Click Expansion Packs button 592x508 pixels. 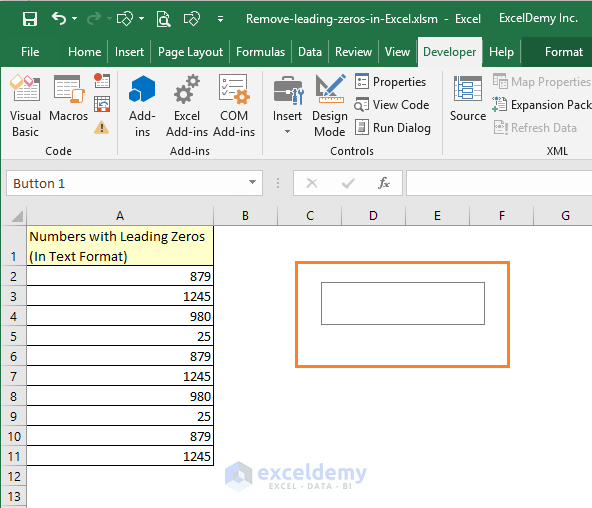tap(541, 105)
